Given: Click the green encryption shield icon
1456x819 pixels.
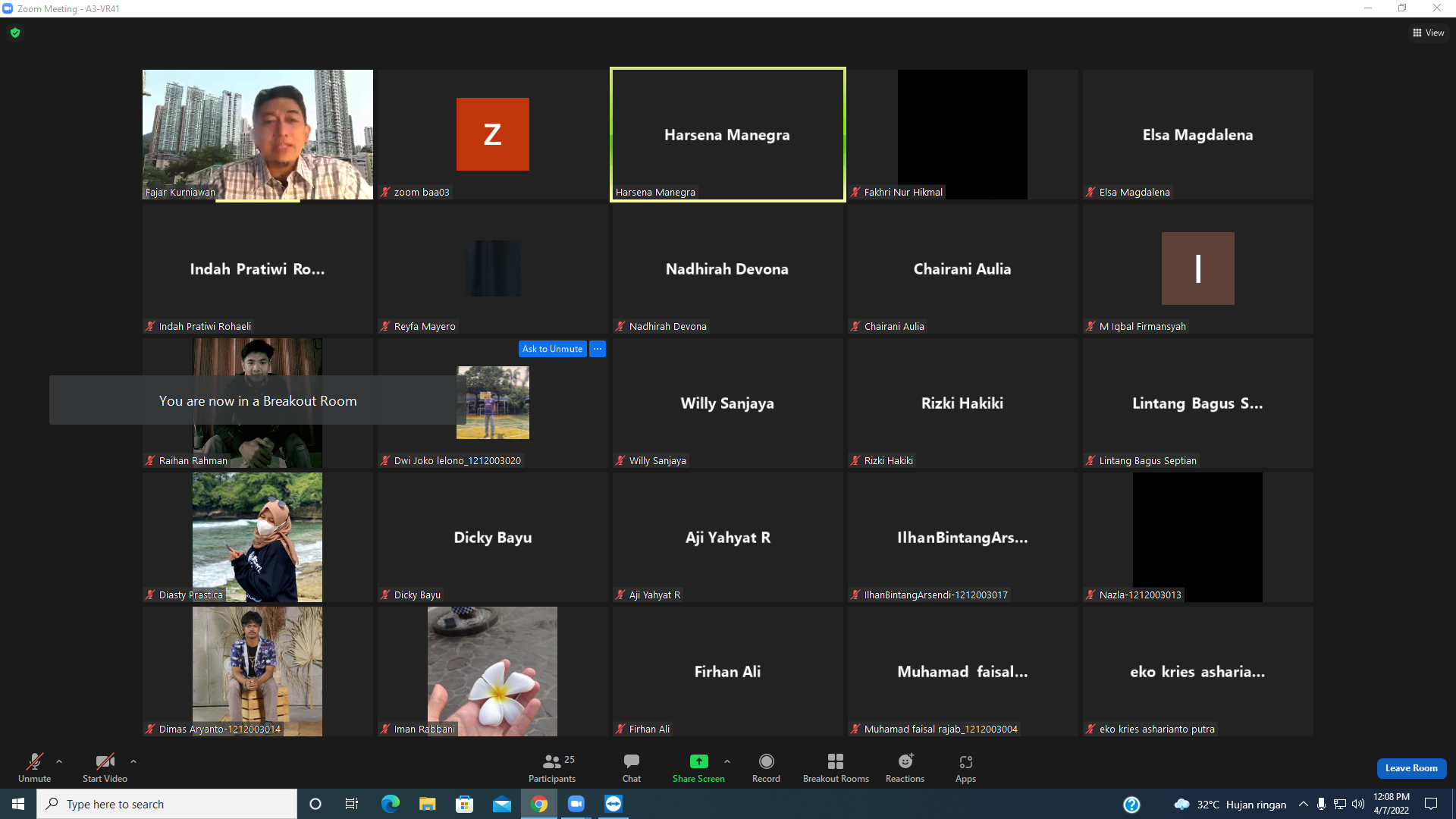Looking at the screenshot, I should tap(15, 33).
